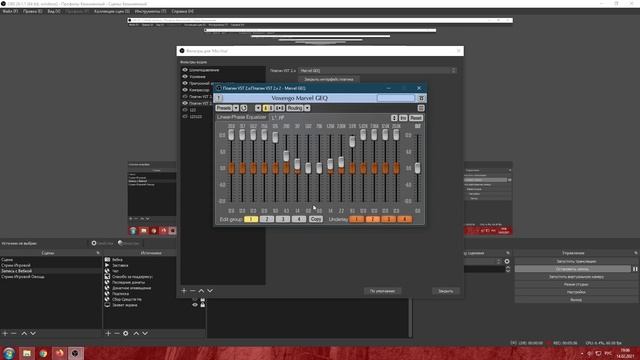
Task: Click the reload icon beside Presets
Action: point(244,108)
